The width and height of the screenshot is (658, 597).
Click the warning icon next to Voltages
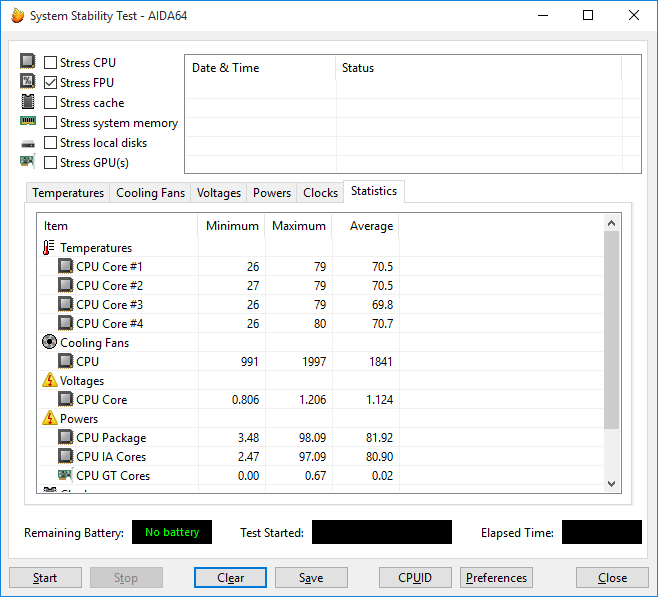pyautogui.click(x=50, y=380)
